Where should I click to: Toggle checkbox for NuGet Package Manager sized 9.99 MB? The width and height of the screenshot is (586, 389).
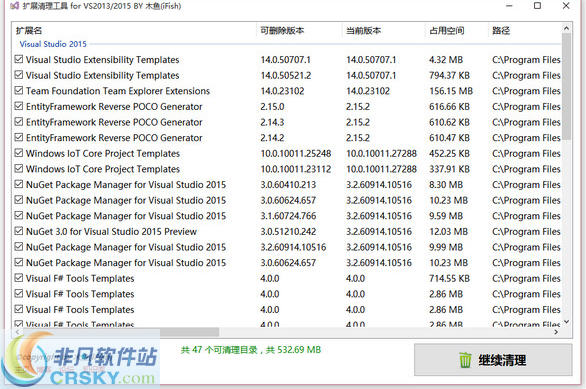[19, 247]
